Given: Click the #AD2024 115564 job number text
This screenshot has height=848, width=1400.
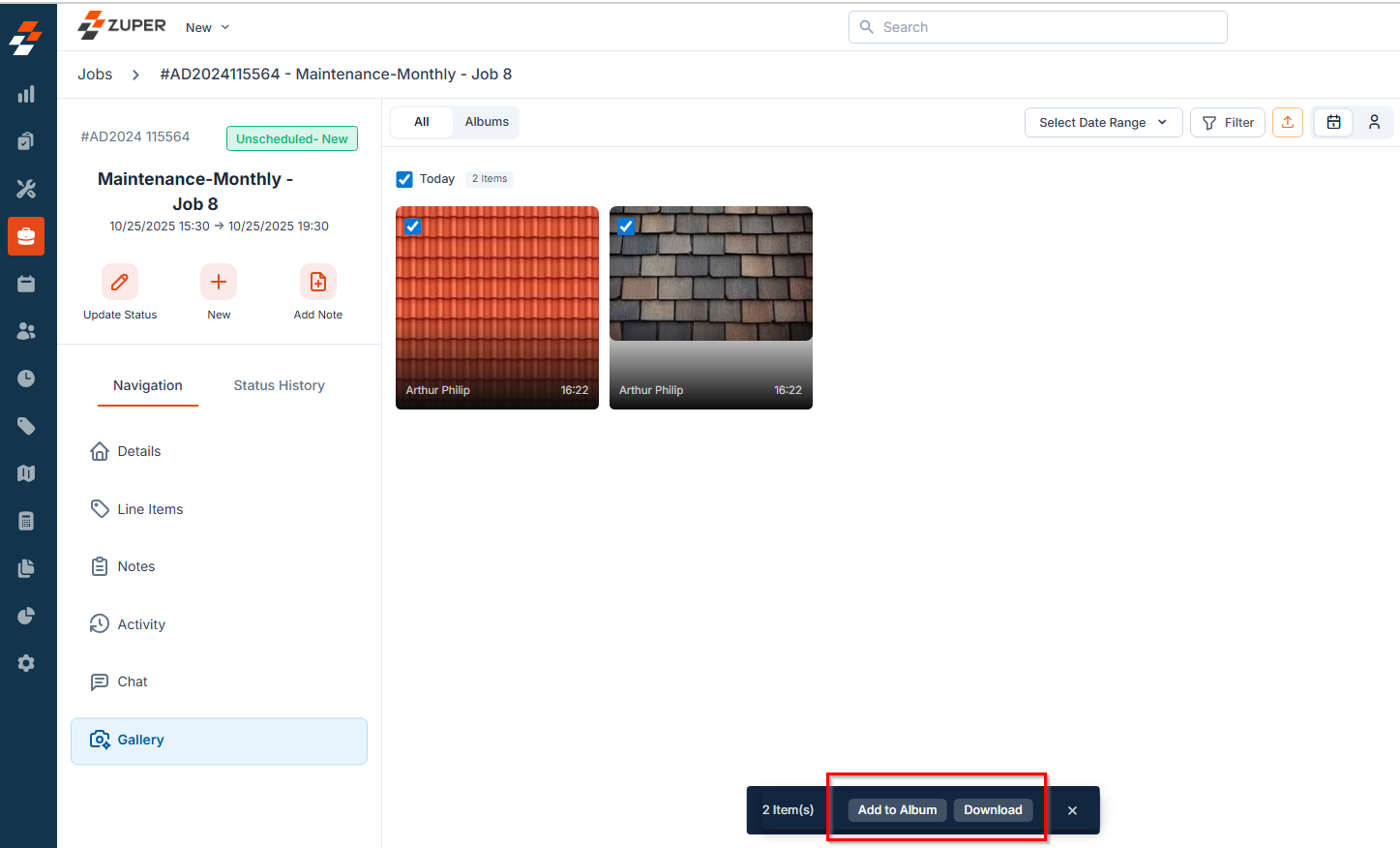Looking at the screenshot, I should tap(135, 136).
